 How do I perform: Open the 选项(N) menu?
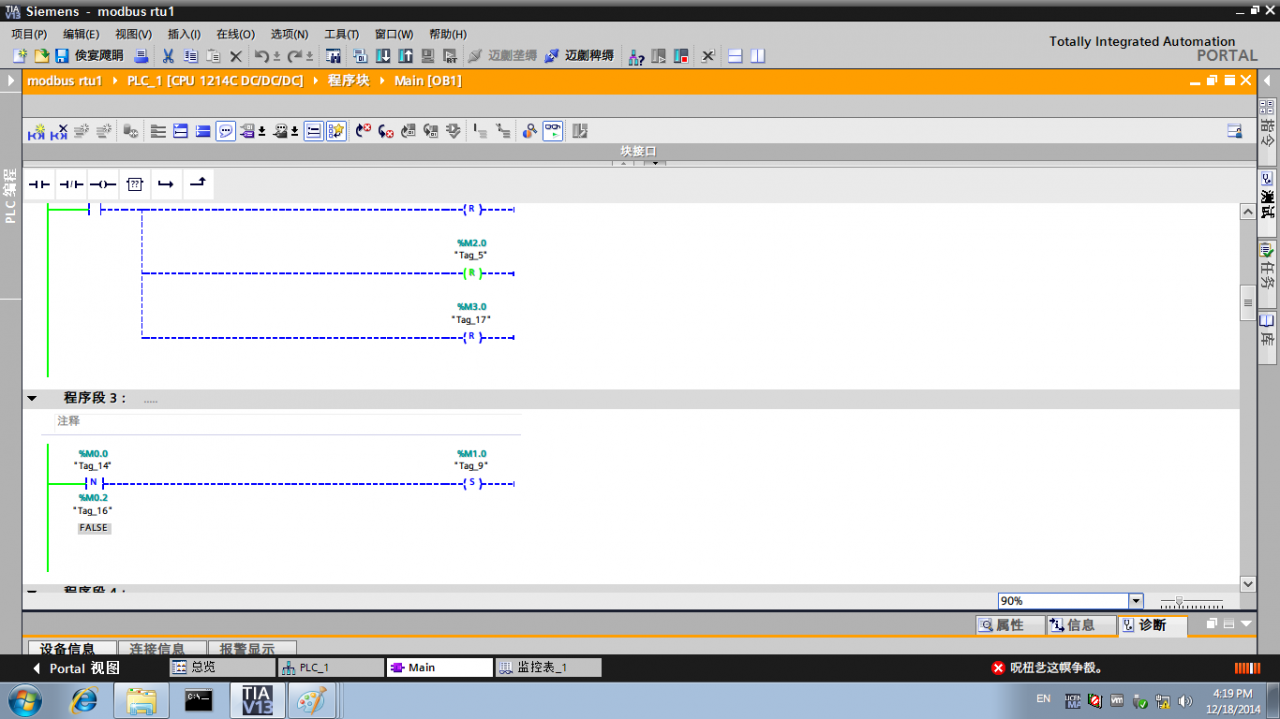click(289, 34)
